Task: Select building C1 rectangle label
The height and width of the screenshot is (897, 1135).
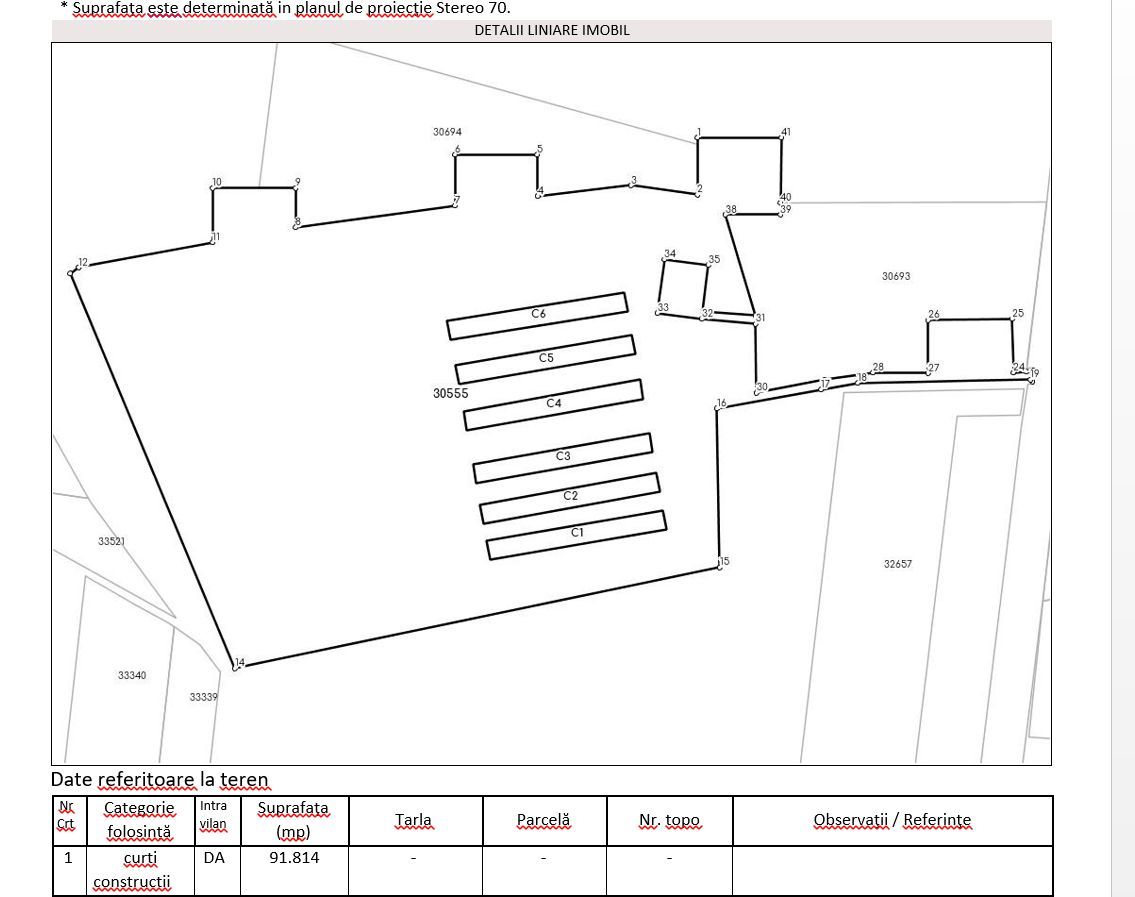Action: (577, 533)
